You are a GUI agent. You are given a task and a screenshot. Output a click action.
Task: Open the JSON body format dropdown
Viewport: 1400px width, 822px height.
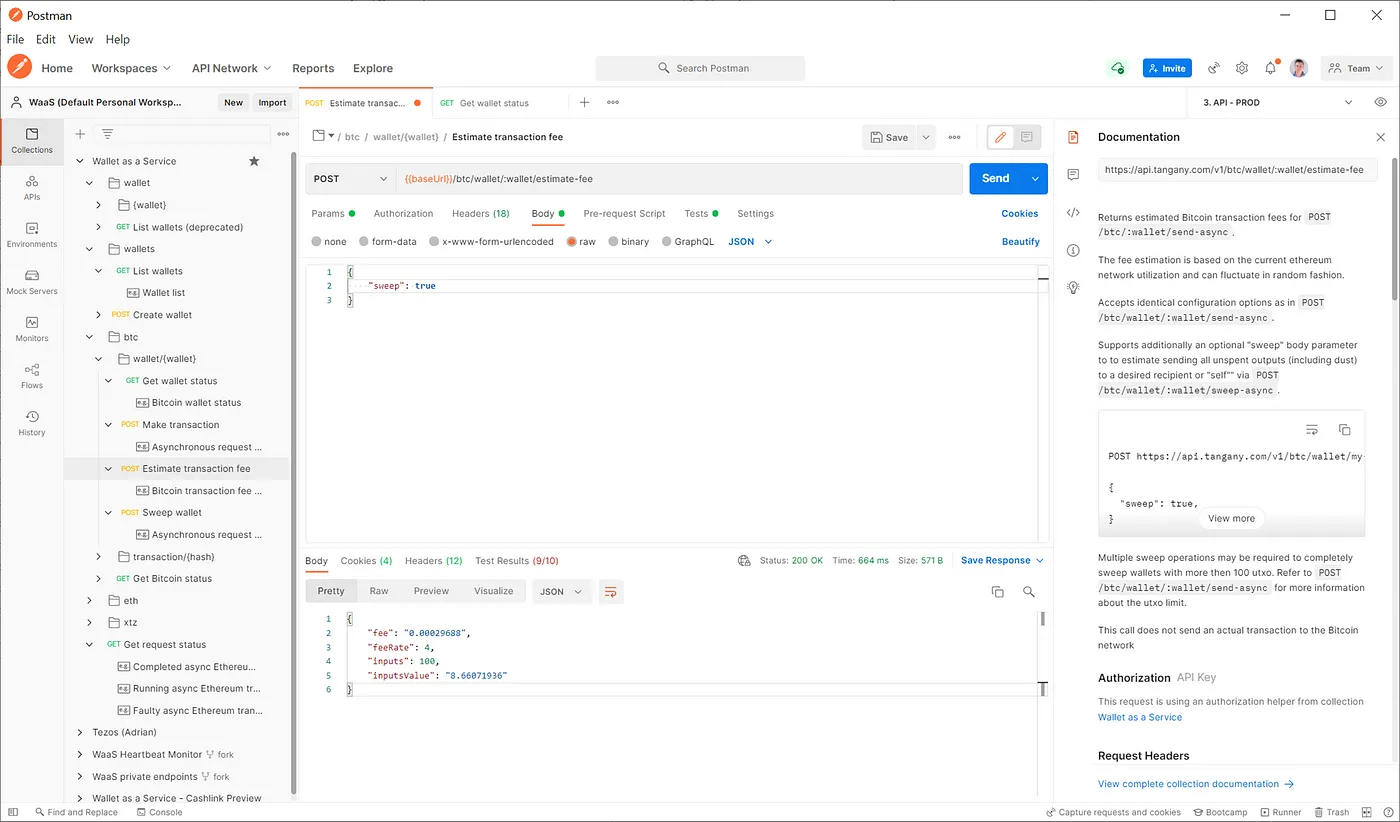click(x=750, y=241)
